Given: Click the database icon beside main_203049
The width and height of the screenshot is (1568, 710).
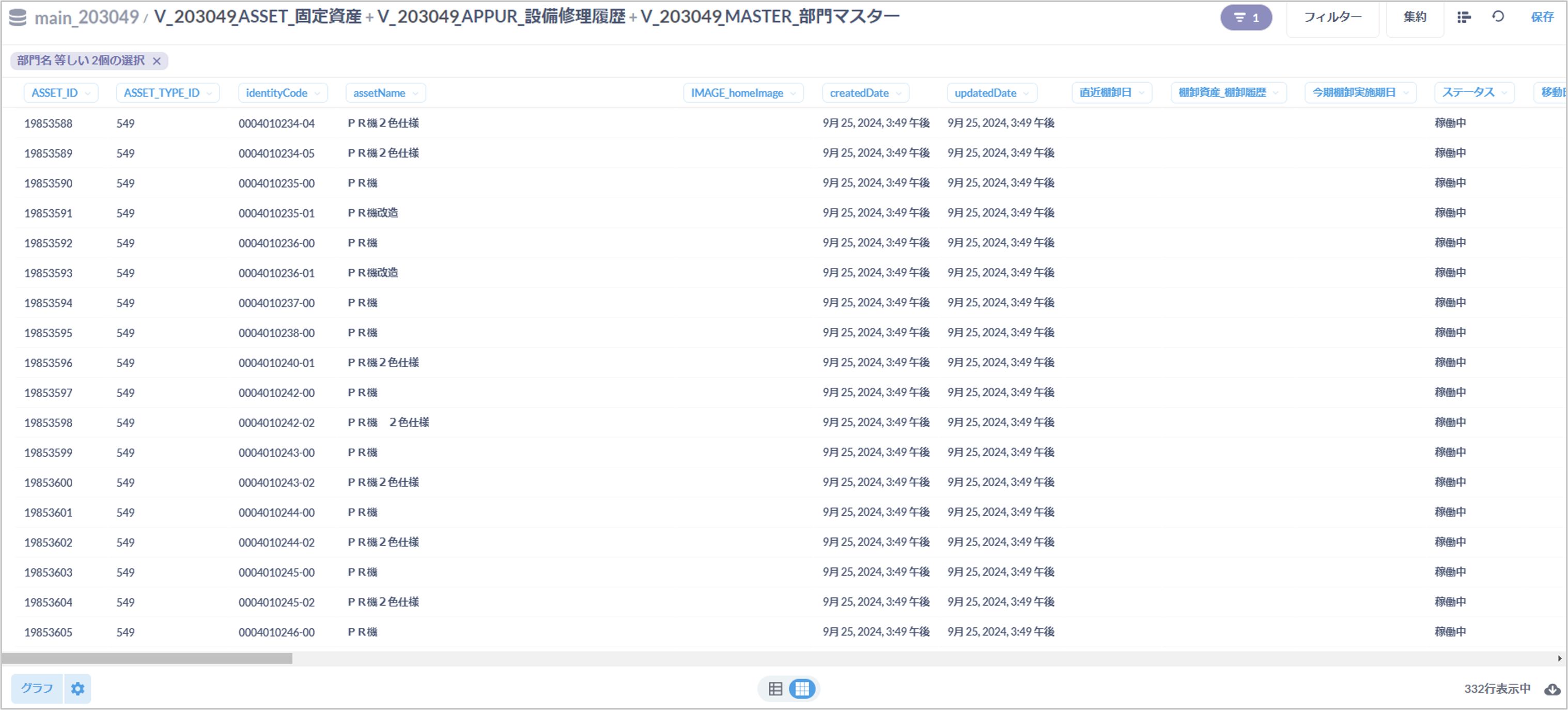Looking at the screenshot, I should click(18, 17).
